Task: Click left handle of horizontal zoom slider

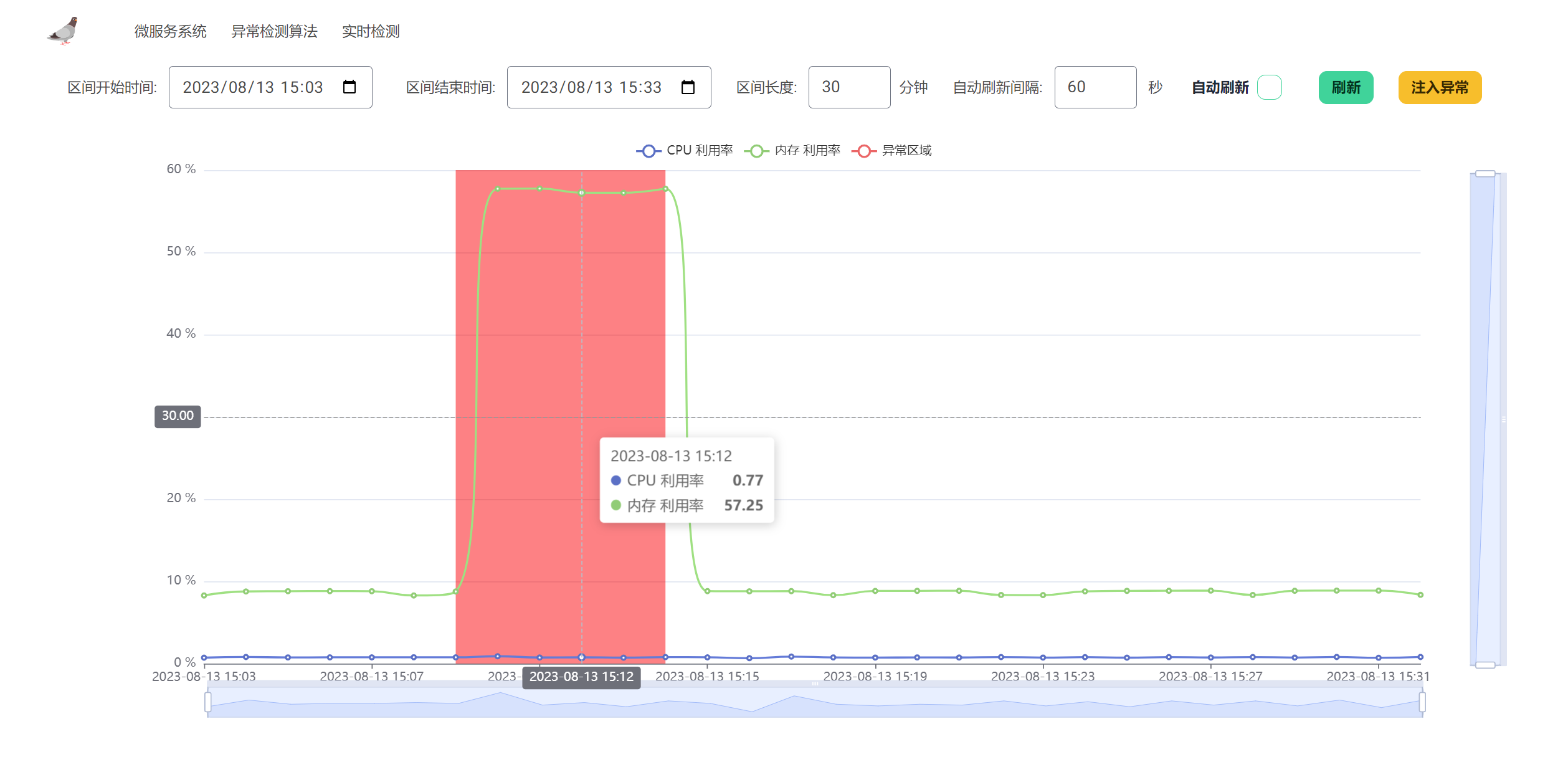Action: pyautogui.click(x=207, y=702)
